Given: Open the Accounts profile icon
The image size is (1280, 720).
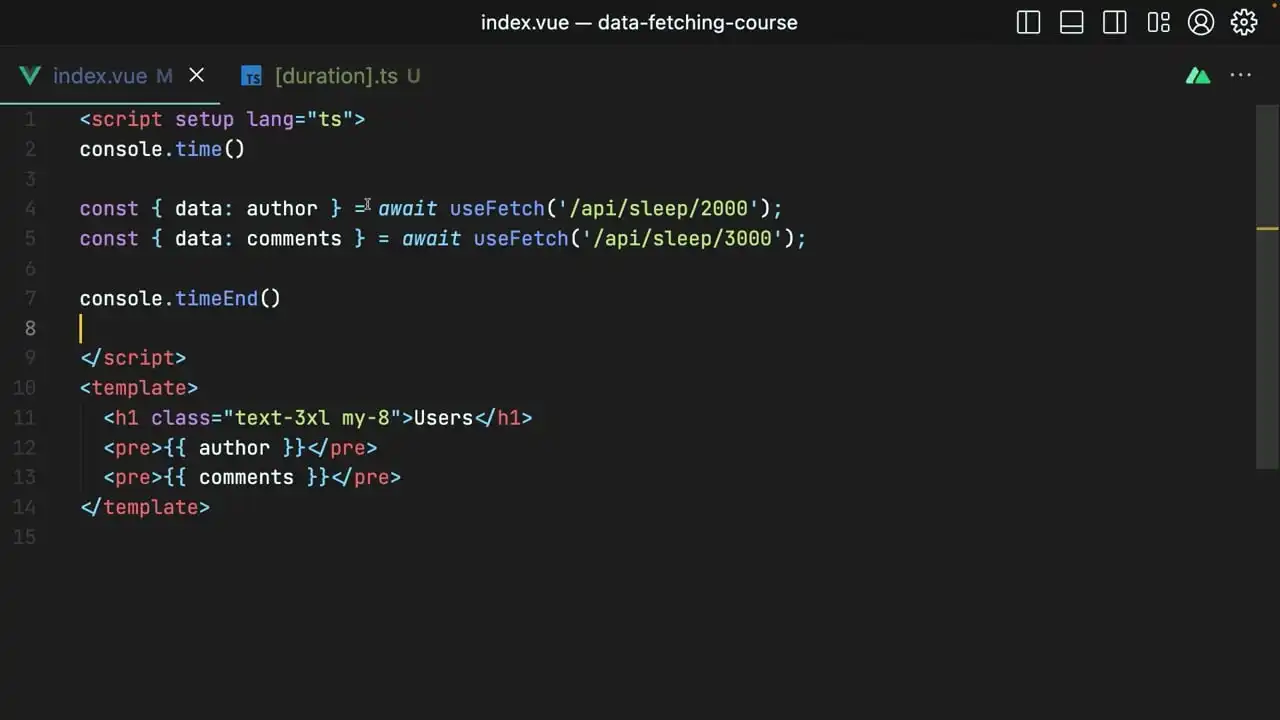Looking at the screenshot, I should 1200,22.
